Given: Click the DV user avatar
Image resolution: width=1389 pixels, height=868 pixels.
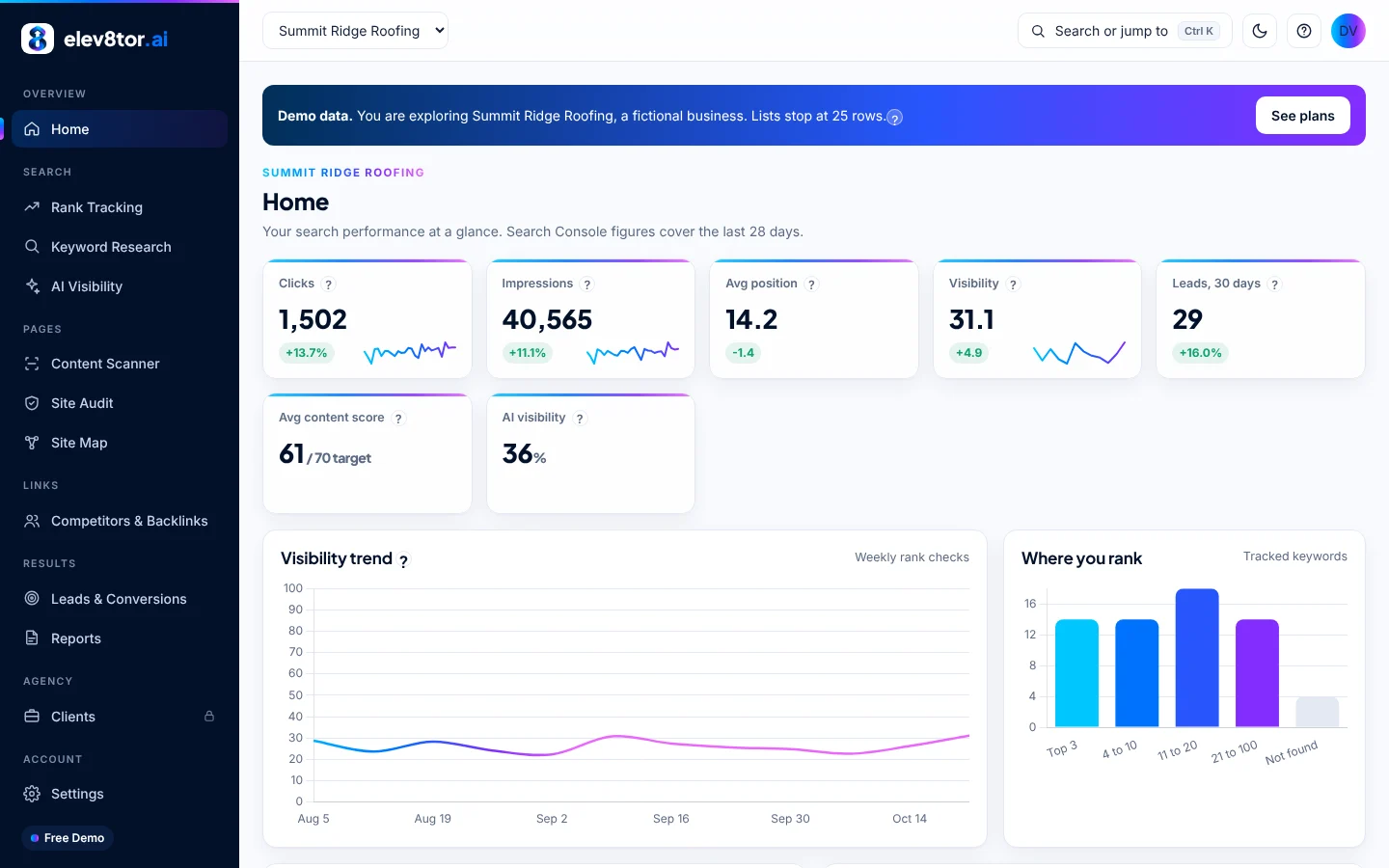Looking at the screenshot, I should tap(1348, 31).
